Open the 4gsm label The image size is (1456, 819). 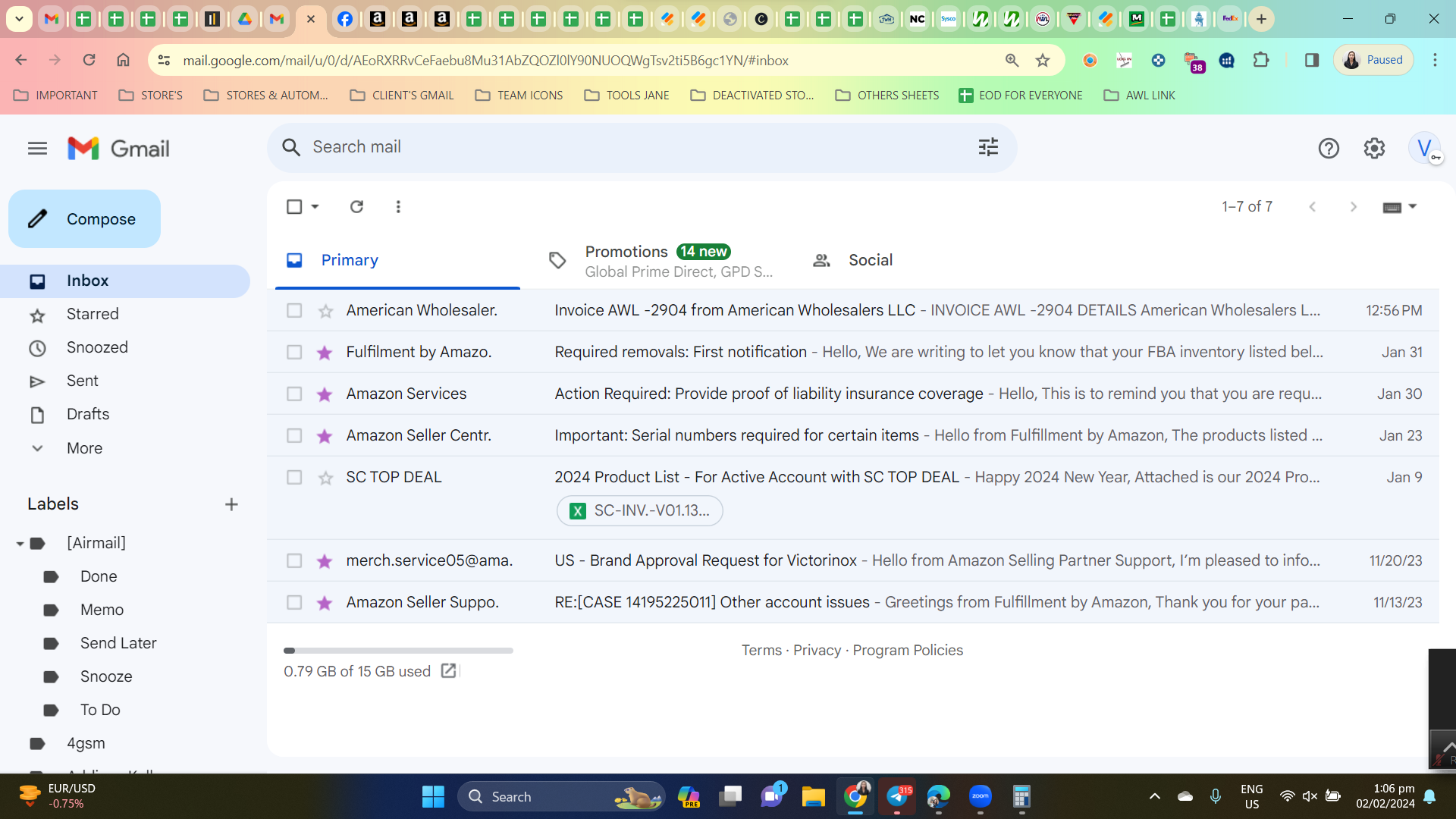(x=86, y=743)
